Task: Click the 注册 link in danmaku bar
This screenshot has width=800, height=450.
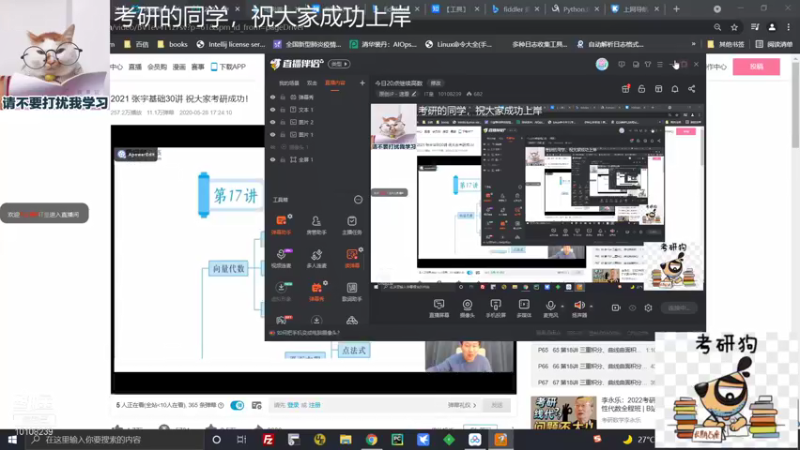Action: click(x=314, y=405)
